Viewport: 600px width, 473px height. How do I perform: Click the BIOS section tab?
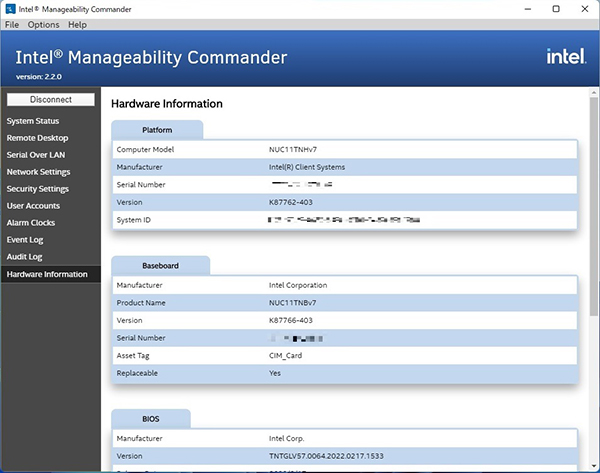(x=150, y=417)
